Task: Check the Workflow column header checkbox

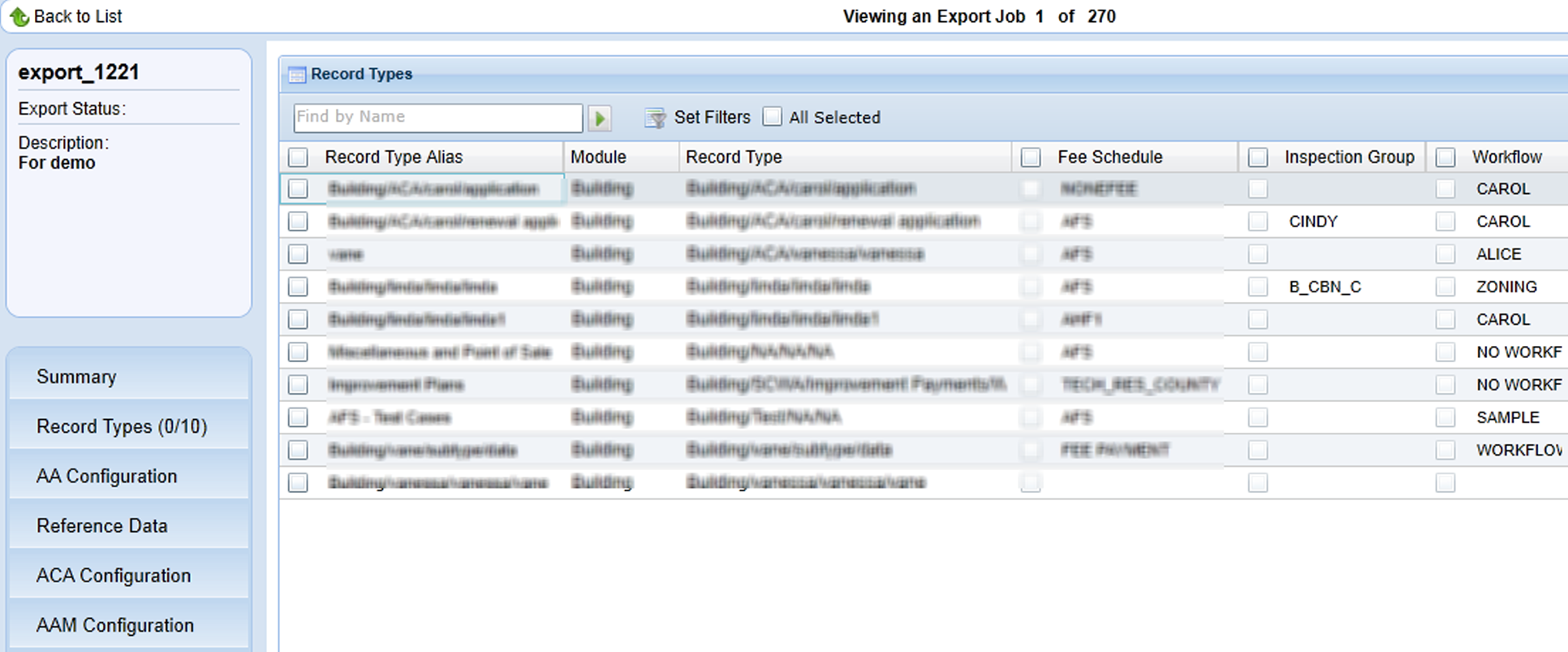Action: 1445,158
